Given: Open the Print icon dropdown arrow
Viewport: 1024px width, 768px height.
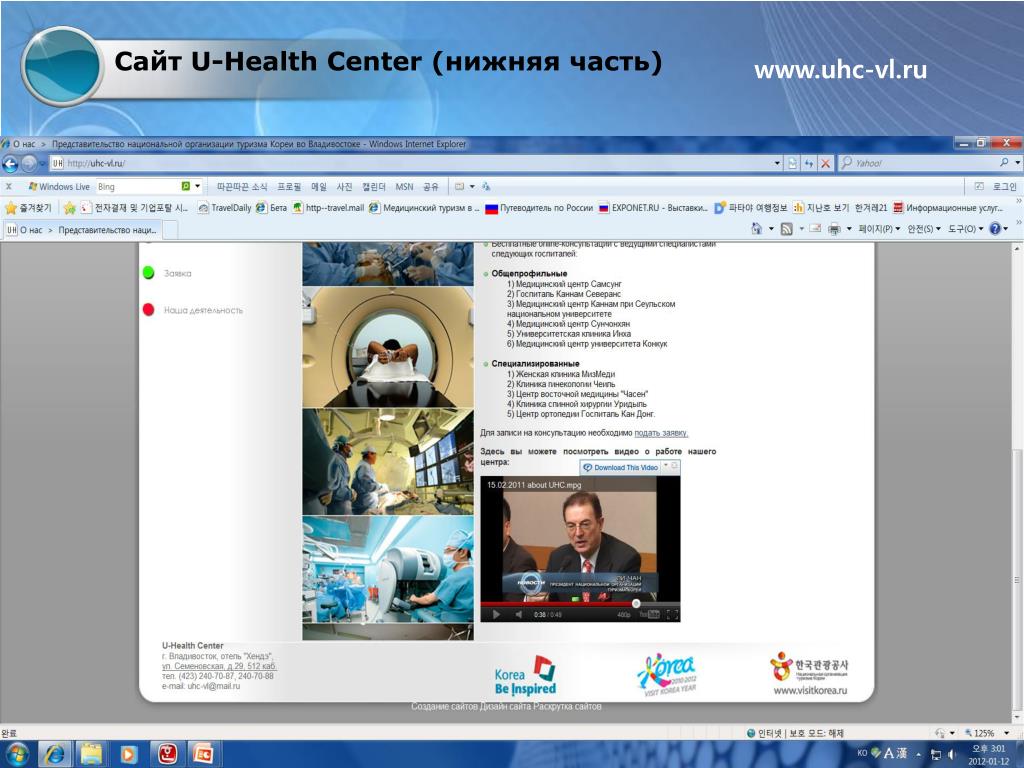Looking at the screenshot, I should coord(849,229).
